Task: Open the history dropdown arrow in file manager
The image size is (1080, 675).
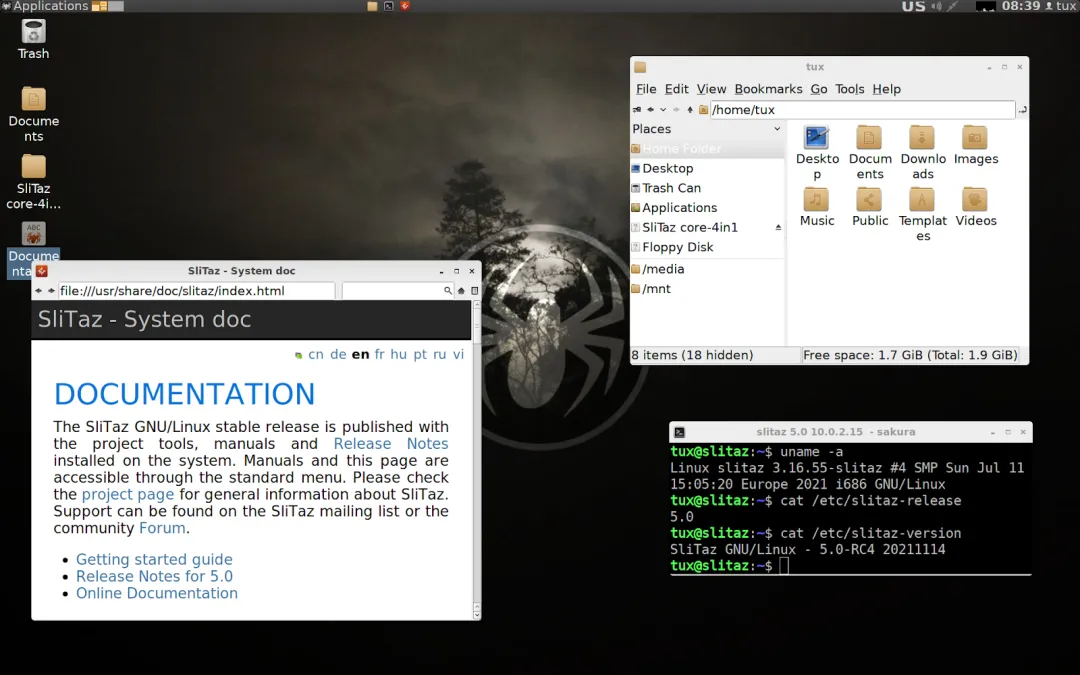Action: pos(663,110)
